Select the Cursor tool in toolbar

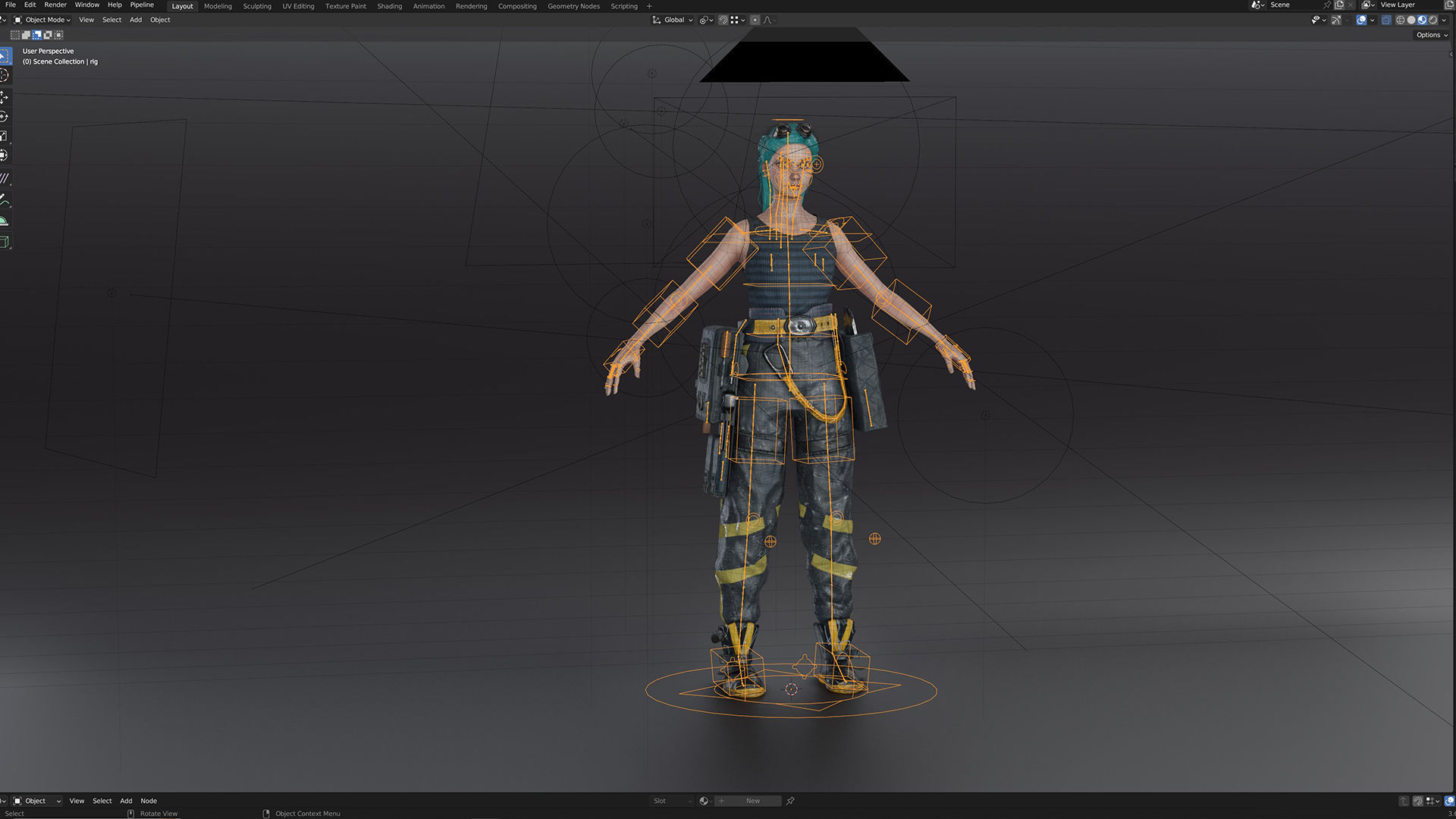4,75
